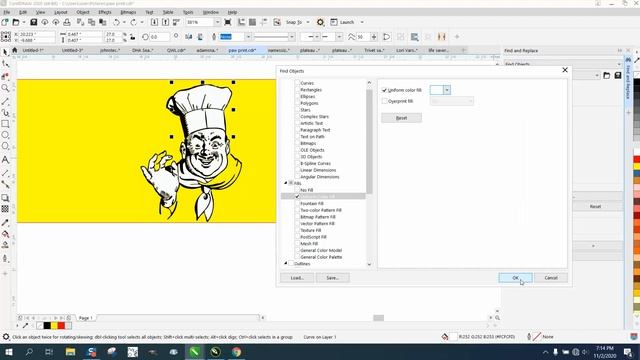The height and width of the screenshot is (360, 640).
Task: Open the Uniform color fill color picker dropdown
Action: [447, 90]
